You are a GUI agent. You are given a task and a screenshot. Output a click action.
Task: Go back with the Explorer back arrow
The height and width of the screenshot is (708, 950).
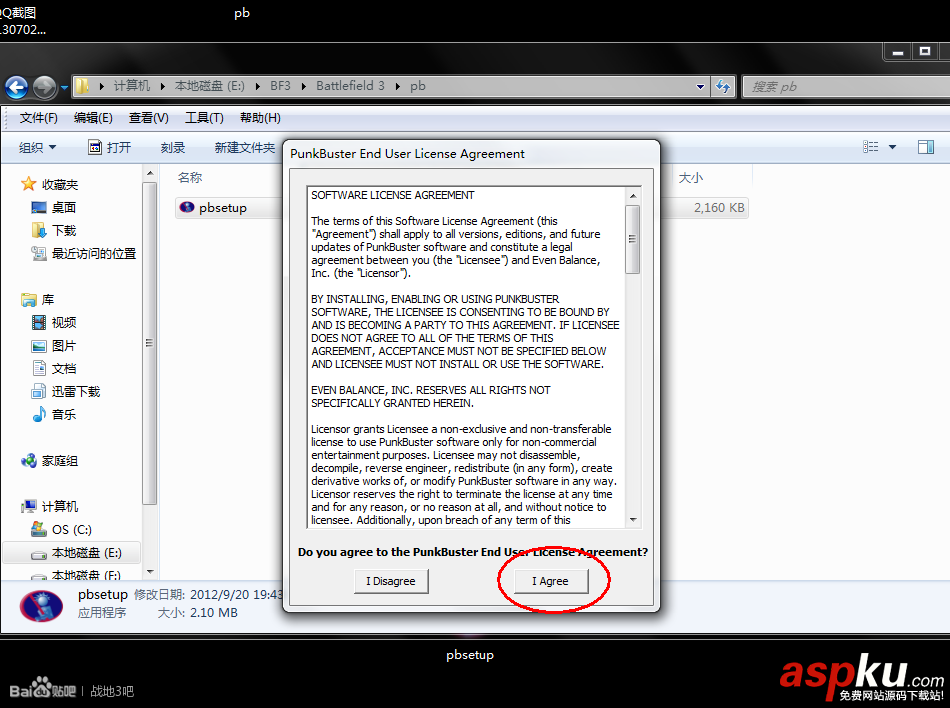(x=17, y=88)
